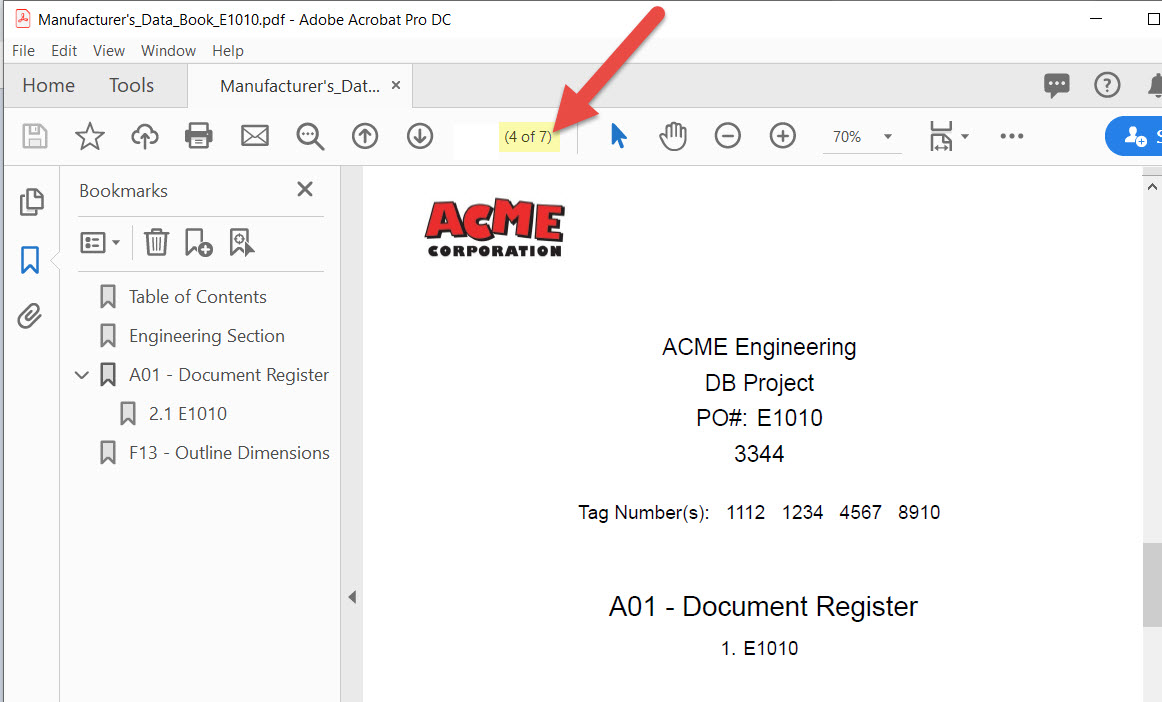Send file by email envelope icon
Screen dimensions: 1162x702
pos(255,136)
